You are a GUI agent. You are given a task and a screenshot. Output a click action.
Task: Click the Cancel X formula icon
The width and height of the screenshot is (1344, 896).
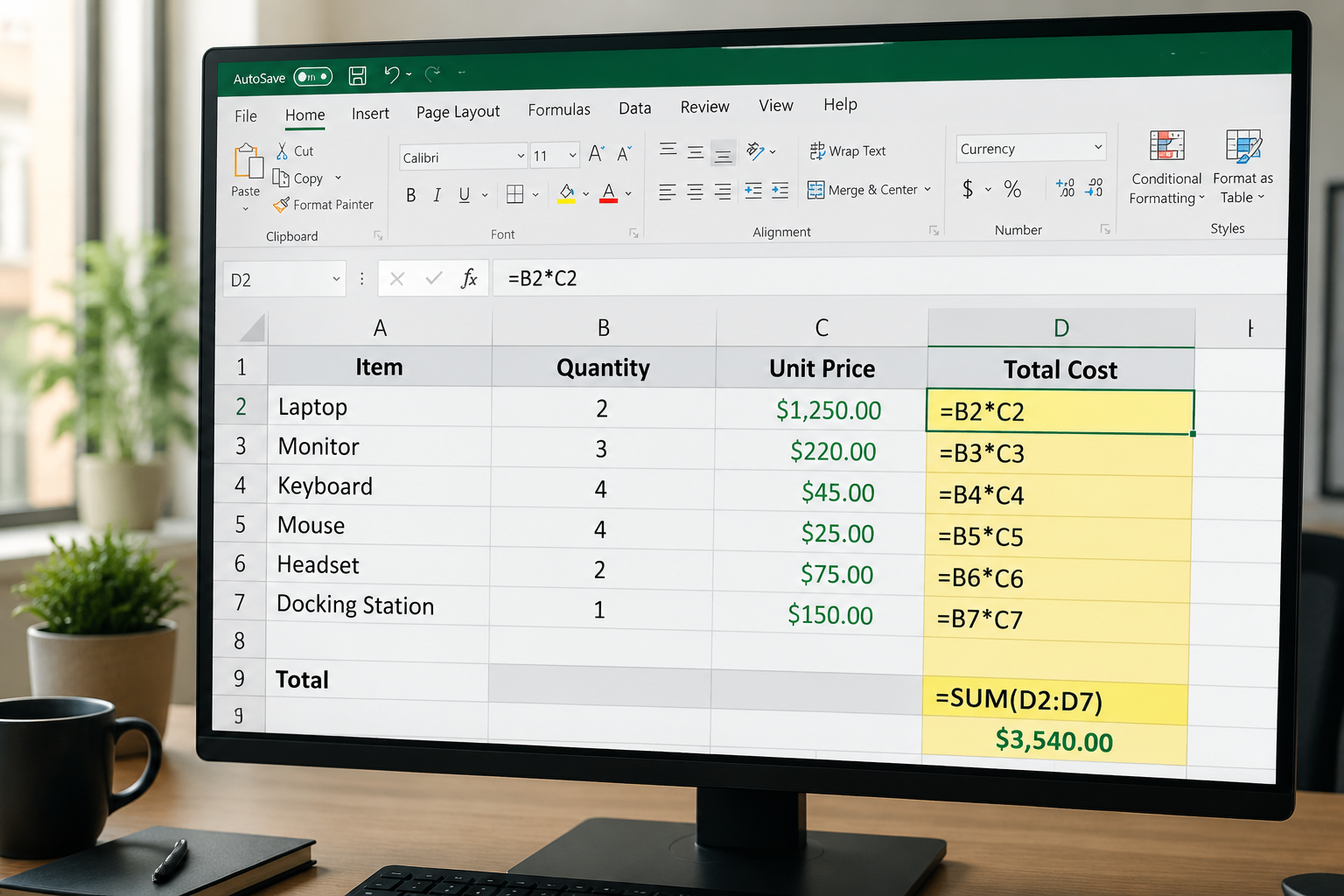coord(396,278)
